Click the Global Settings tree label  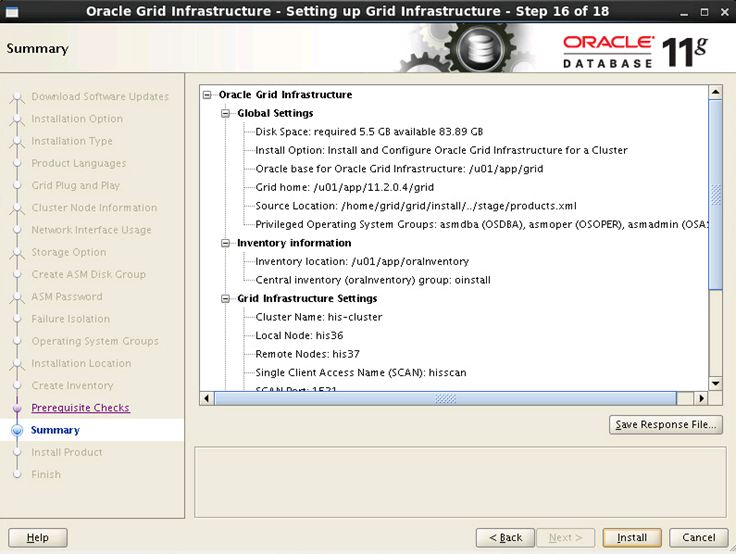coord(275,113)
